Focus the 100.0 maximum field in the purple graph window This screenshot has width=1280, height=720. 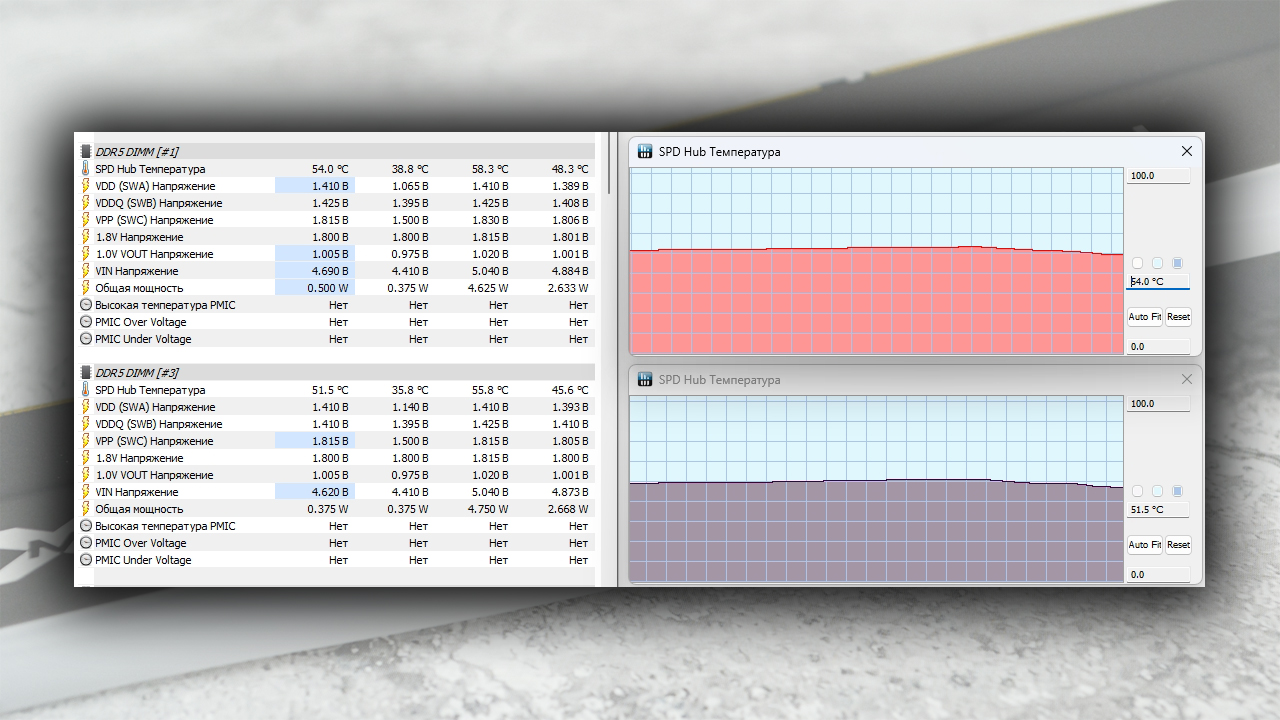1158,404
